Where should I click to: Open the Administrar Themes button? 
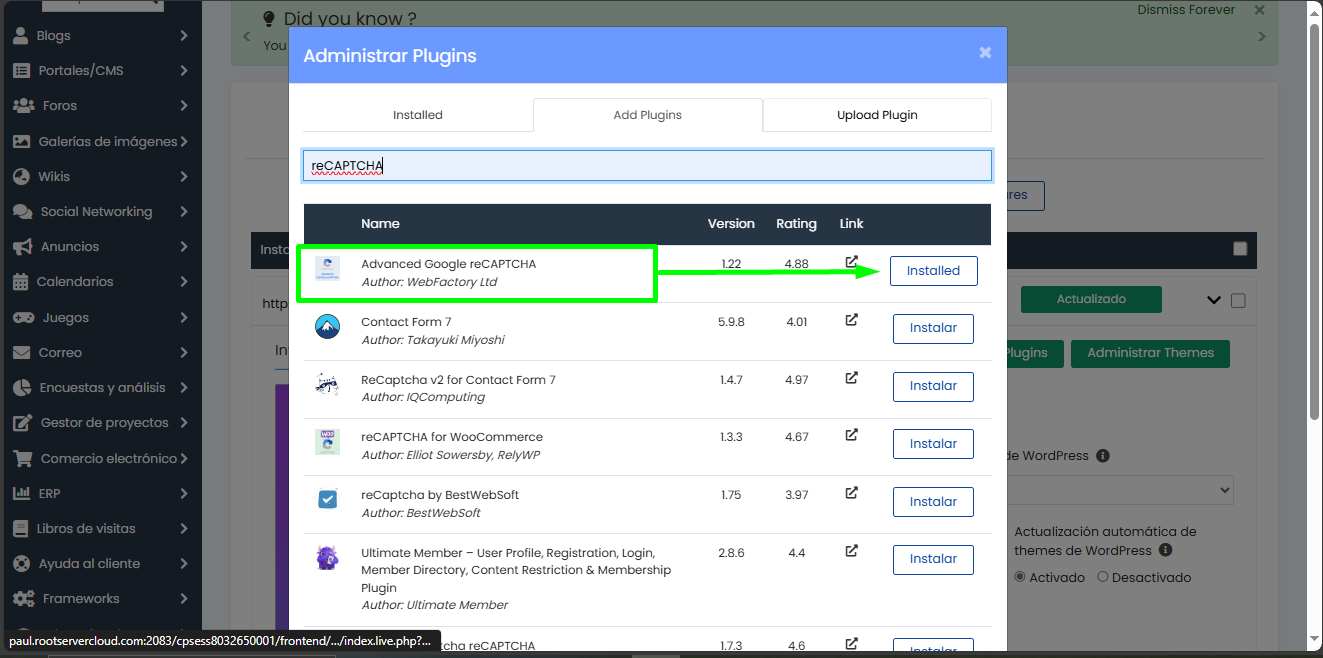1150,353
